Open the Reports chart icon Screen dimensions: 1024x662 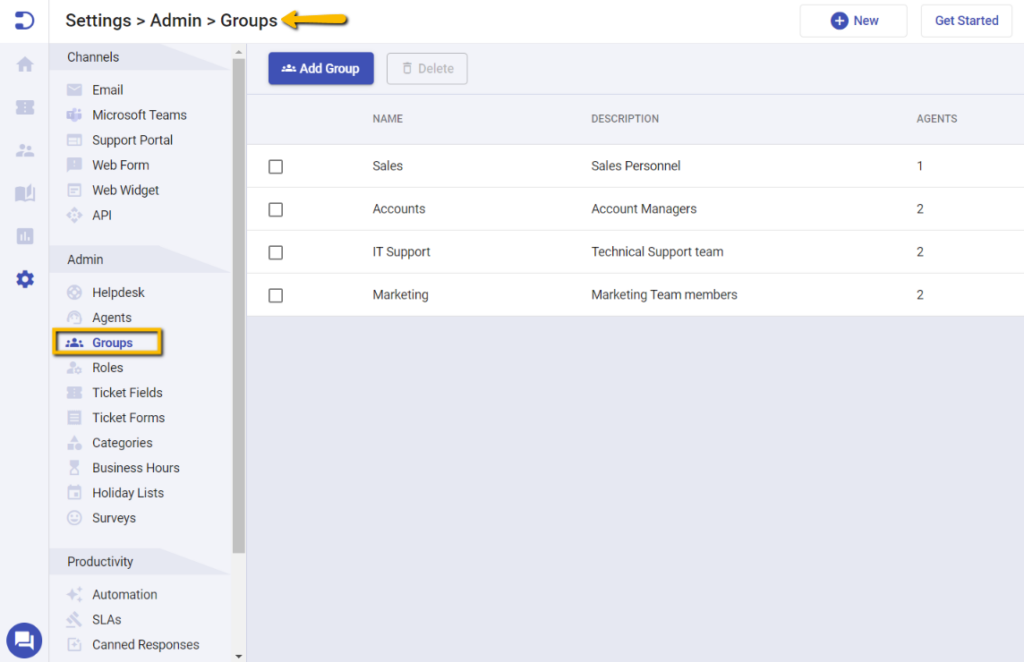[x=25, y=236]
